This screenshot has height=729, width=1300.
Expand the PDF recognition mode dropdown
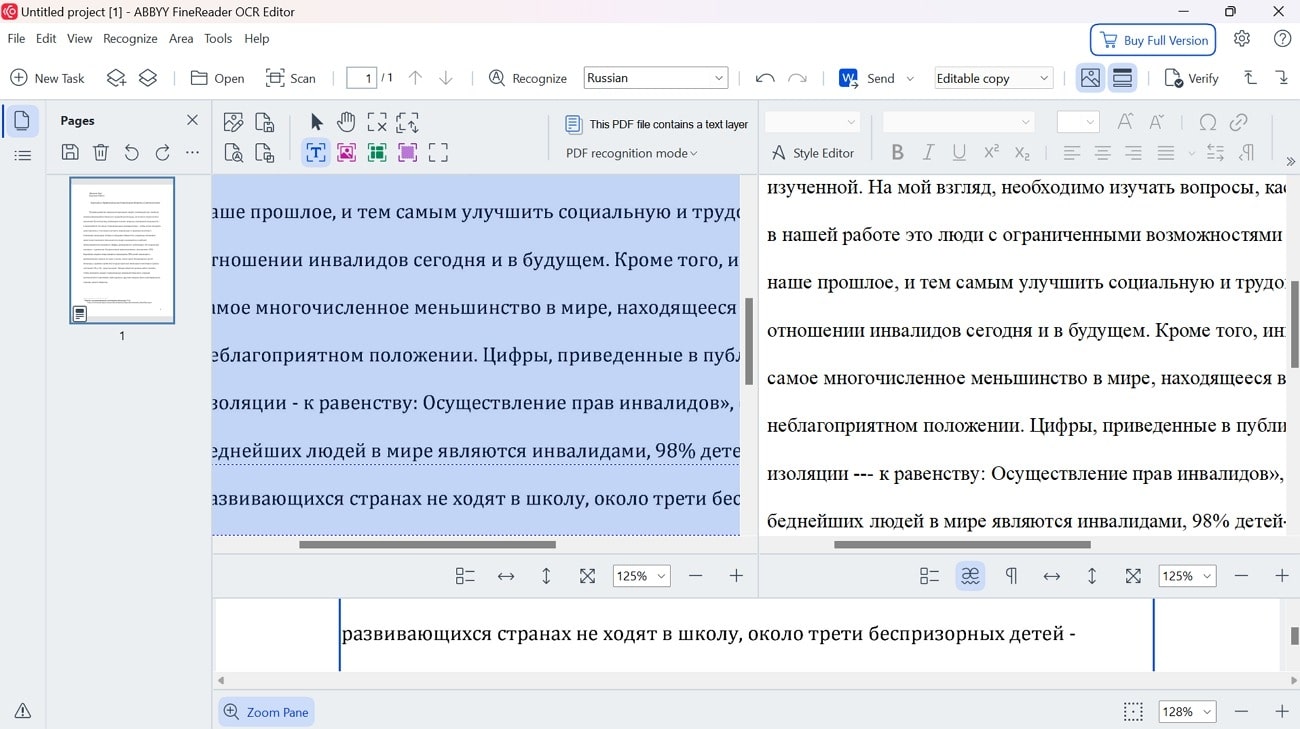pos(632,153)
